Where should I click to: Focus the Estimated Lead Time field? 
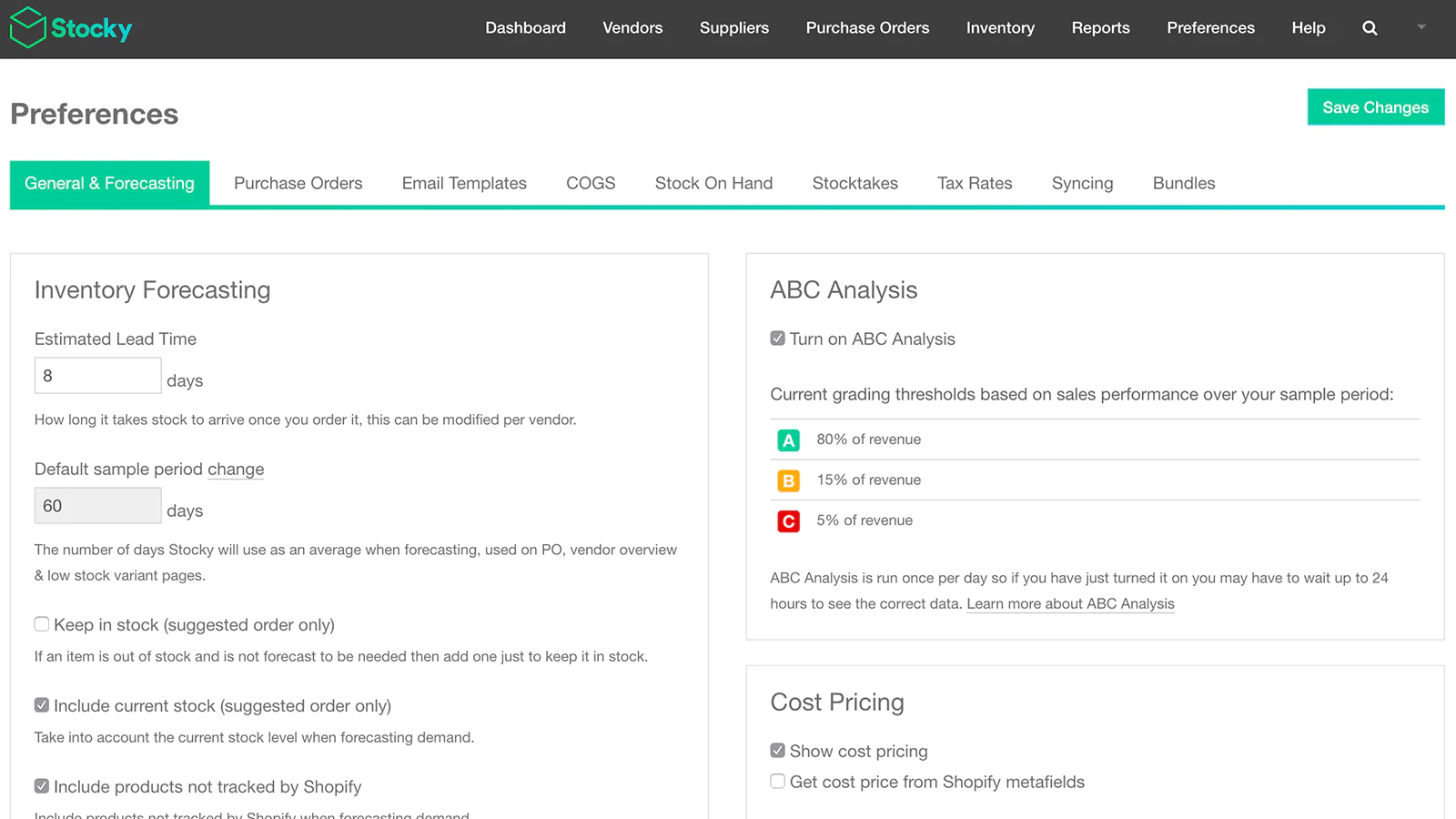point(98,376)
